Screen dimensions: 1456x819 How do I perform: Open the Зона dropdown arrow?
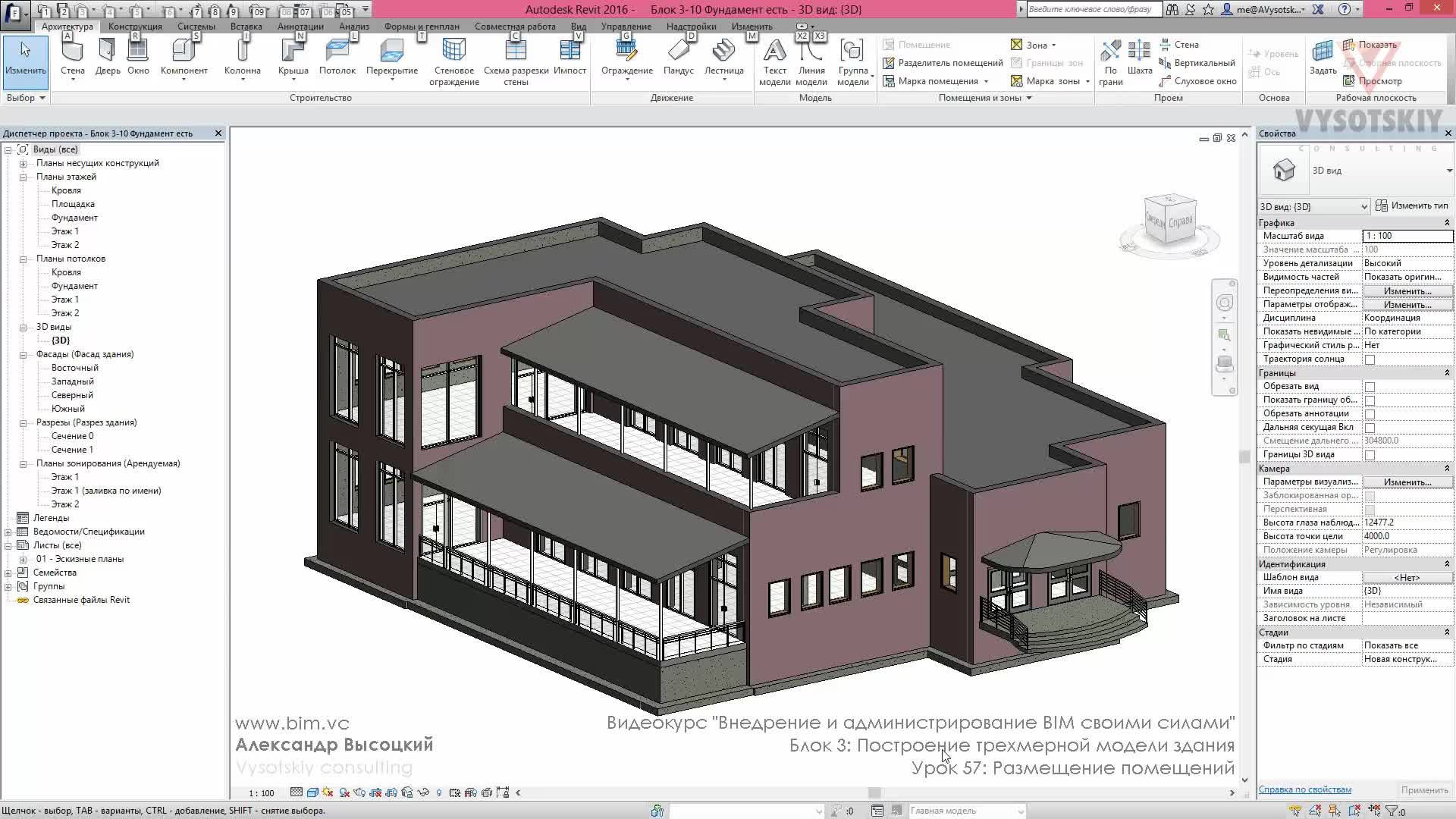tap(1053, 45)
